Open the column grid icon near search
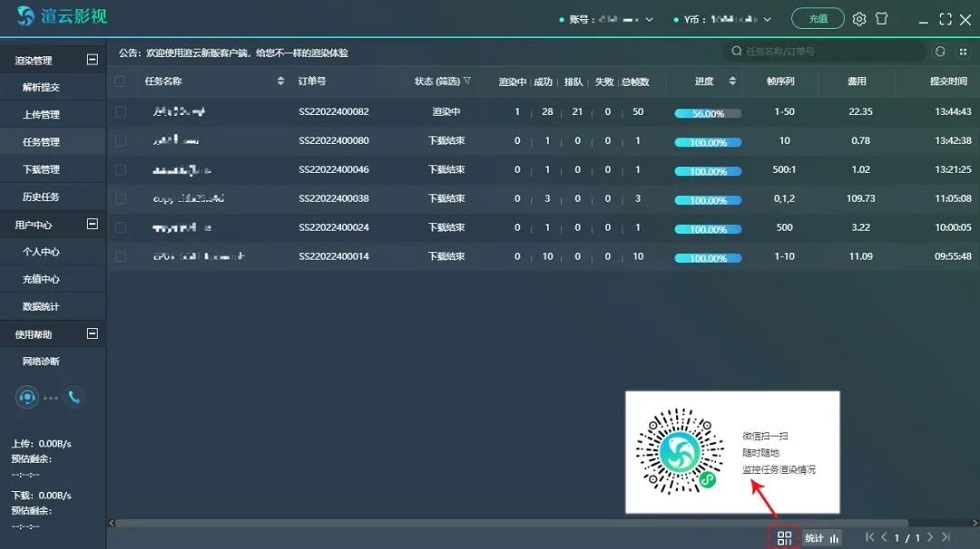This screenshot has height=549, width=980. (x=964, y=52)
